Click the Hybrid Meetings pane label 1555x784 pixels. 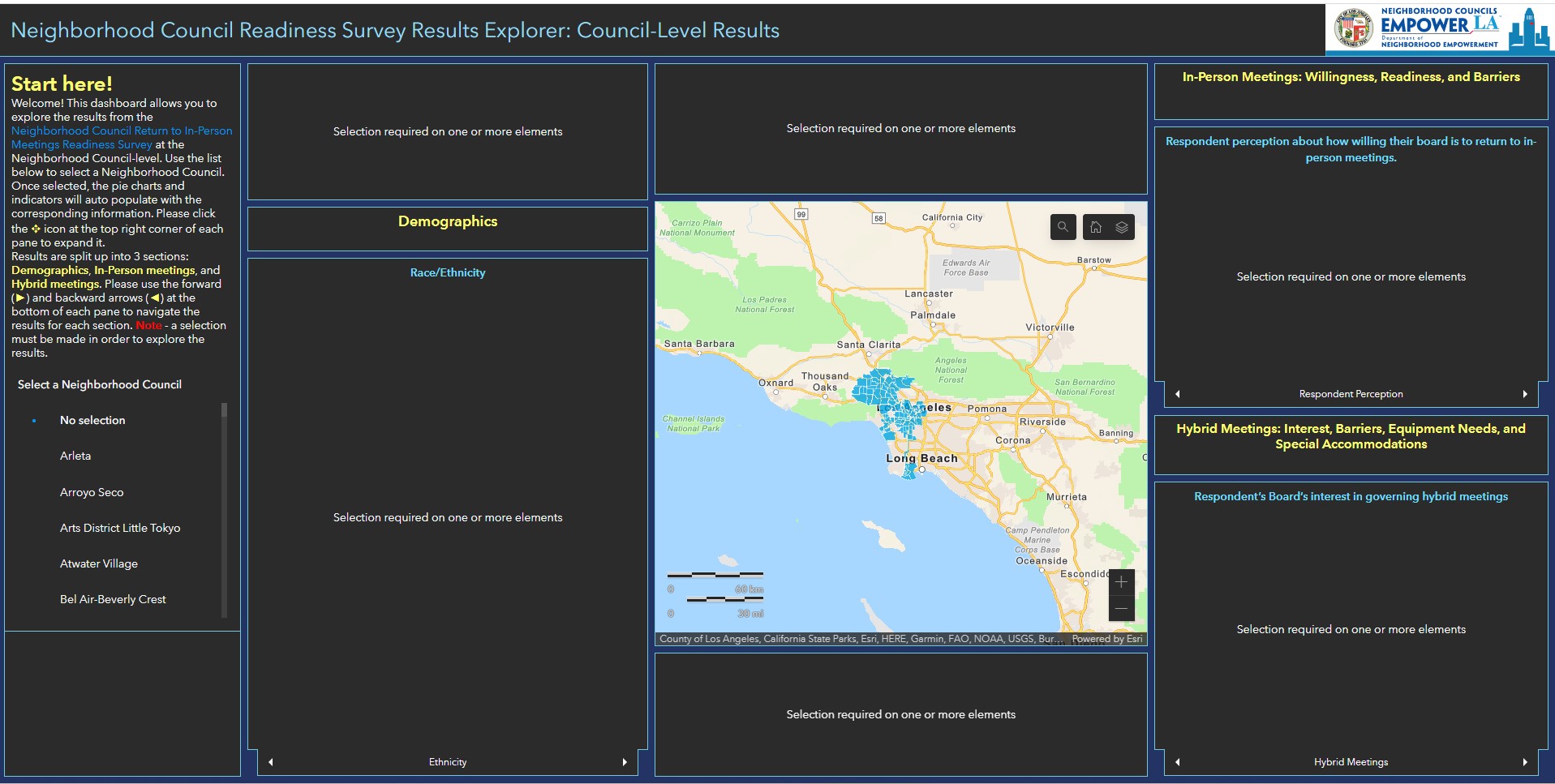1351,762
